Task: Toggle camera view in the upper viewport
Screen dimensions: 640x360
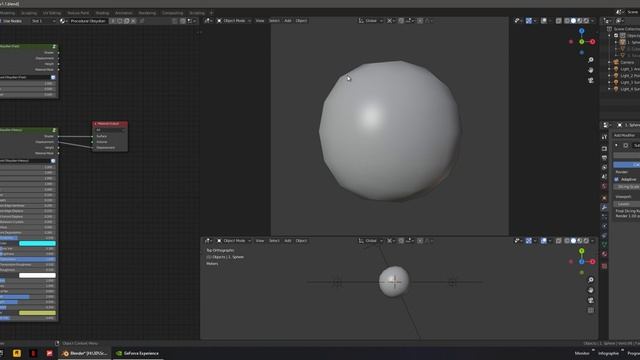Action: [x=591, y=80]
